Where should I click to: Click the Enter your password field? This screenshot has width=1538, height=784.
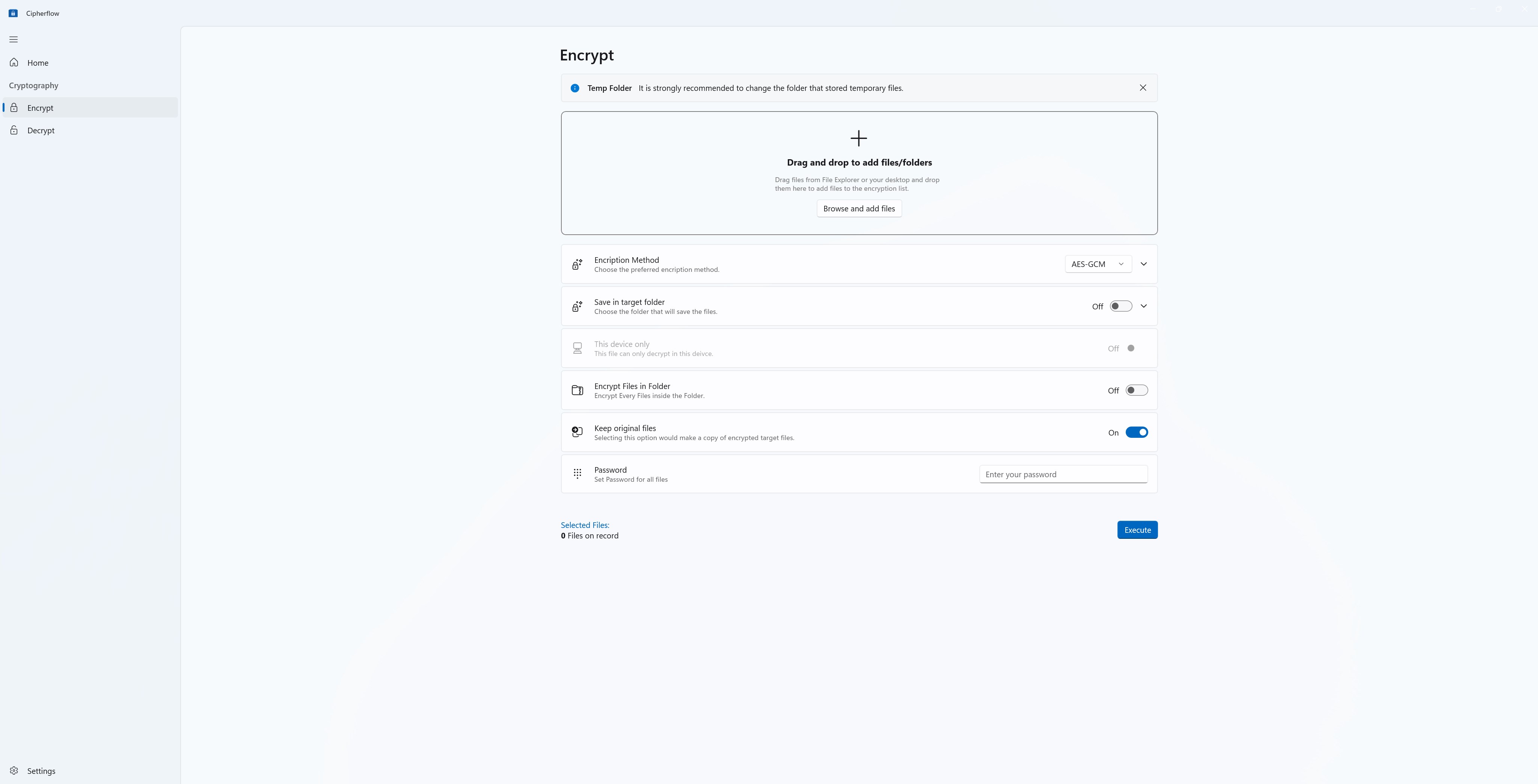coord(1063,475)
